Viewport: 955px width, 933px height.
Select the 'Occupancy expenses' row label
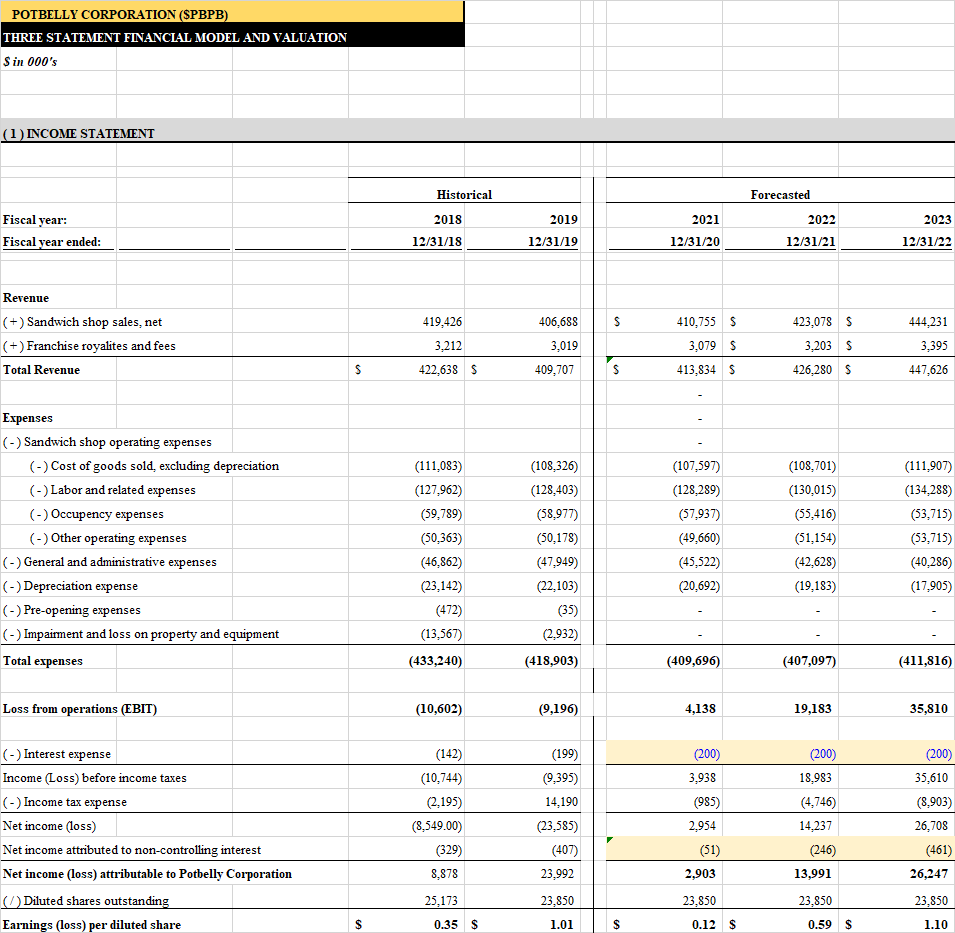96,514
